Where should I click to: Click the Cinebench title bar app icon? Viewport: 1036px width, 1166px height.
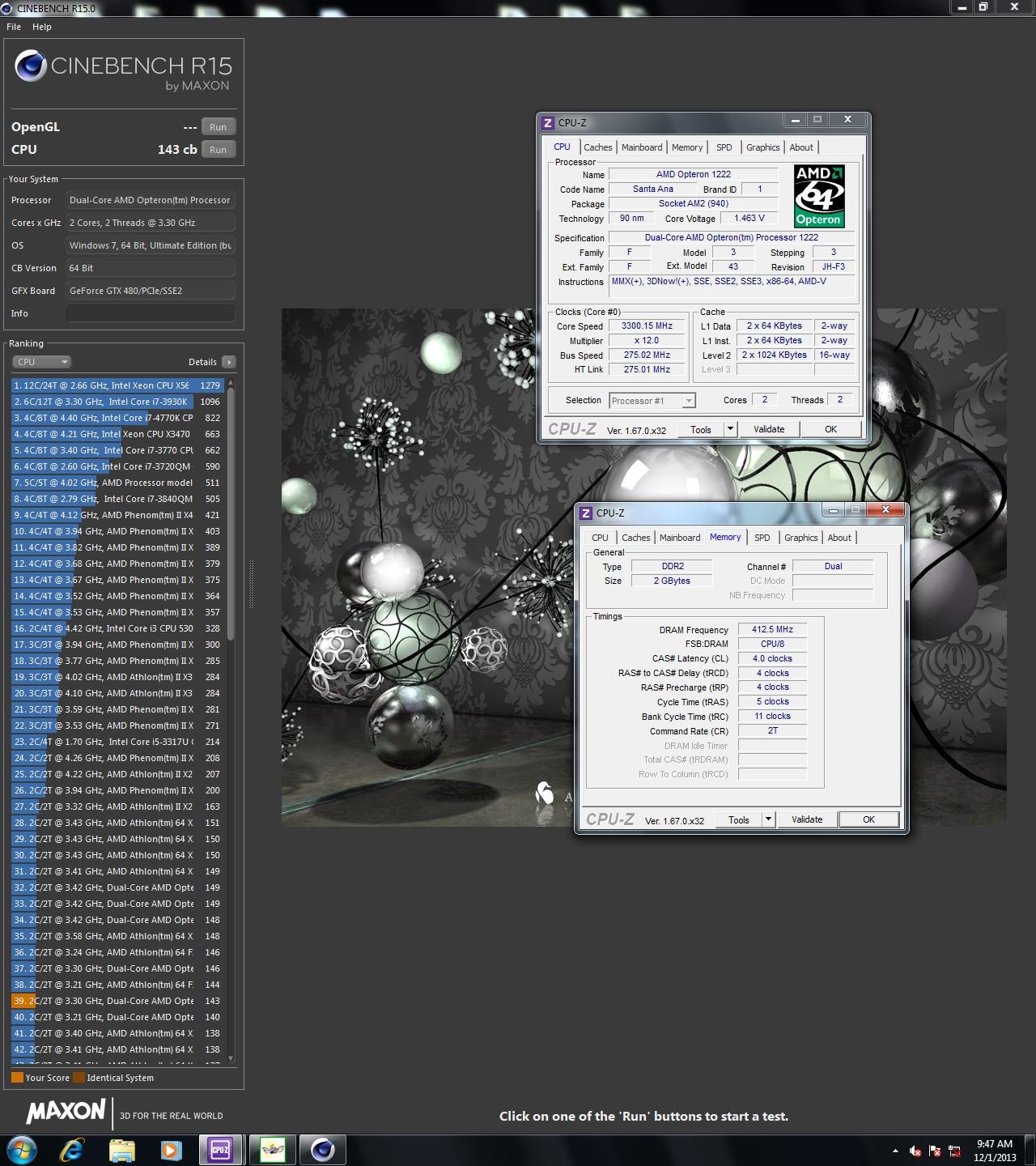(x=8, y=8)
